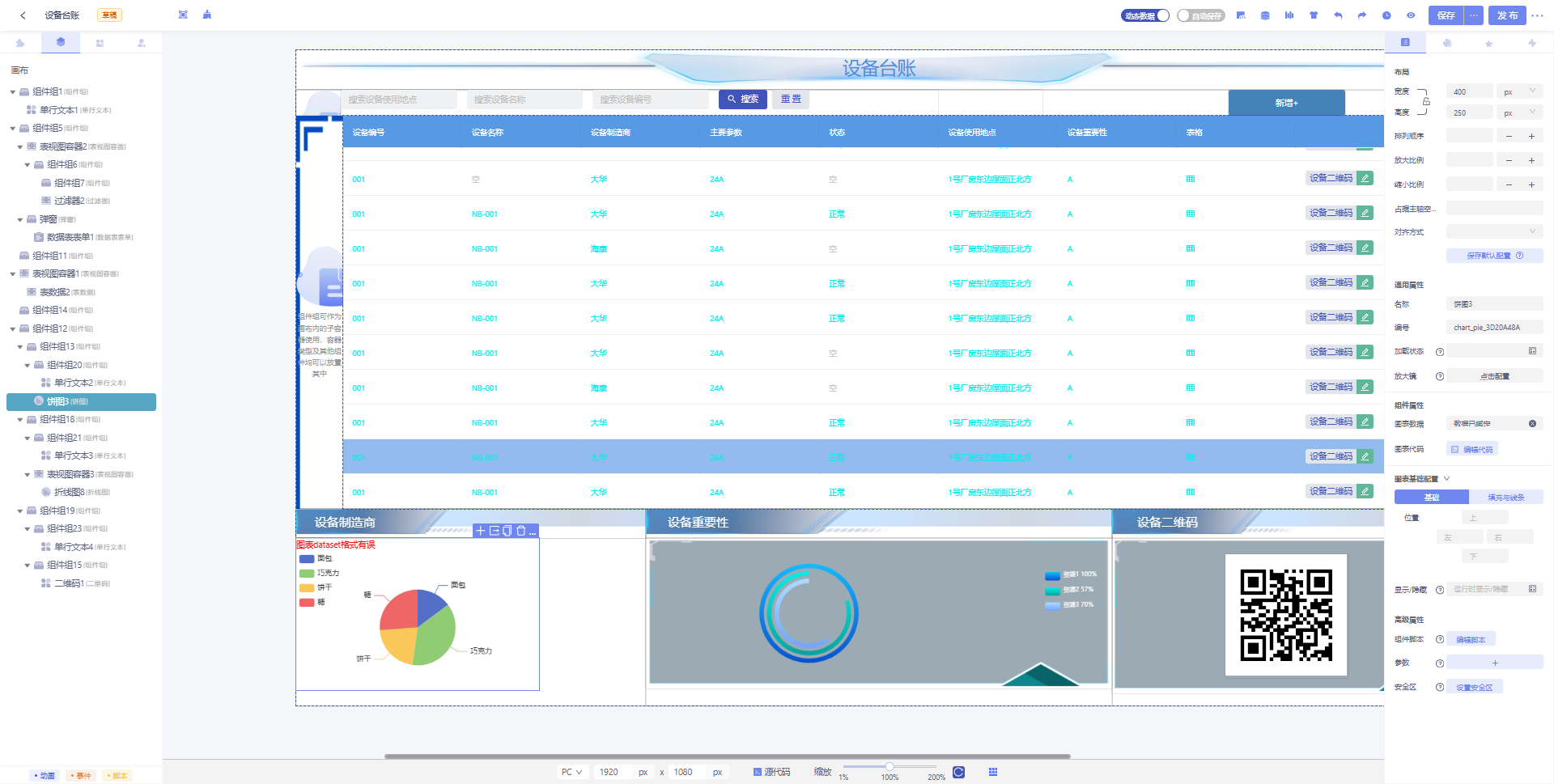This screenshot has height=784, width=1554.
Task: Open more options ellipsis at far right
Action: coord(1537,15)
